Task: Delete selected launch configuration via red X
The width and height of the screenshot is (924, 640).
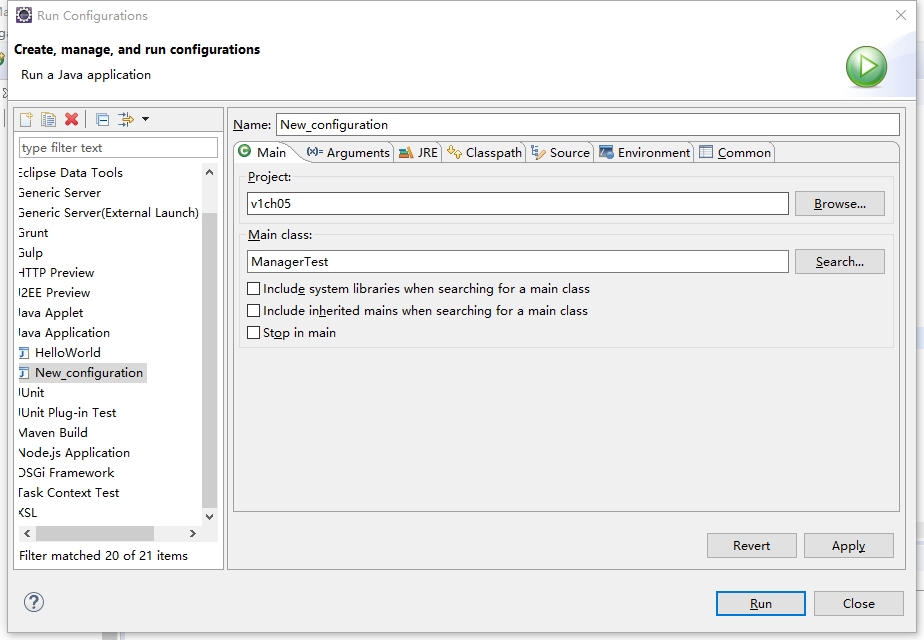Action: coord(72,120)
